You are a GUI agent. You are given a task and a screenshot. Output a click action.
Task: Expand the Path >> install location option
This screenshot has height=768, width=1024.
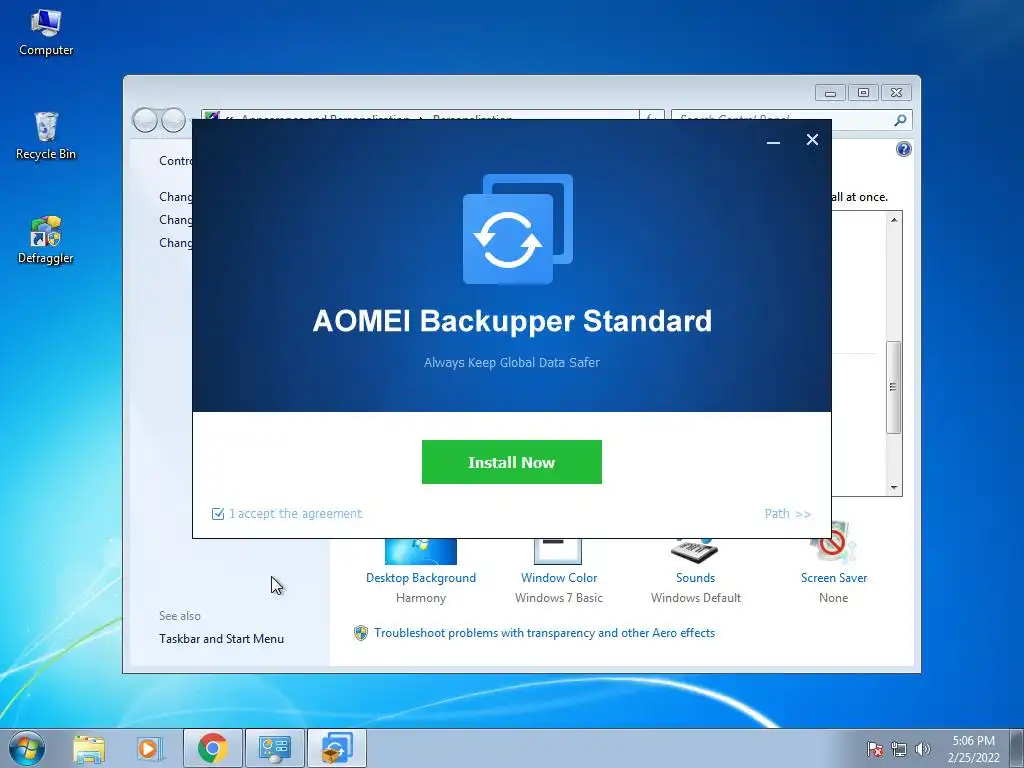(x=788, y=514)
